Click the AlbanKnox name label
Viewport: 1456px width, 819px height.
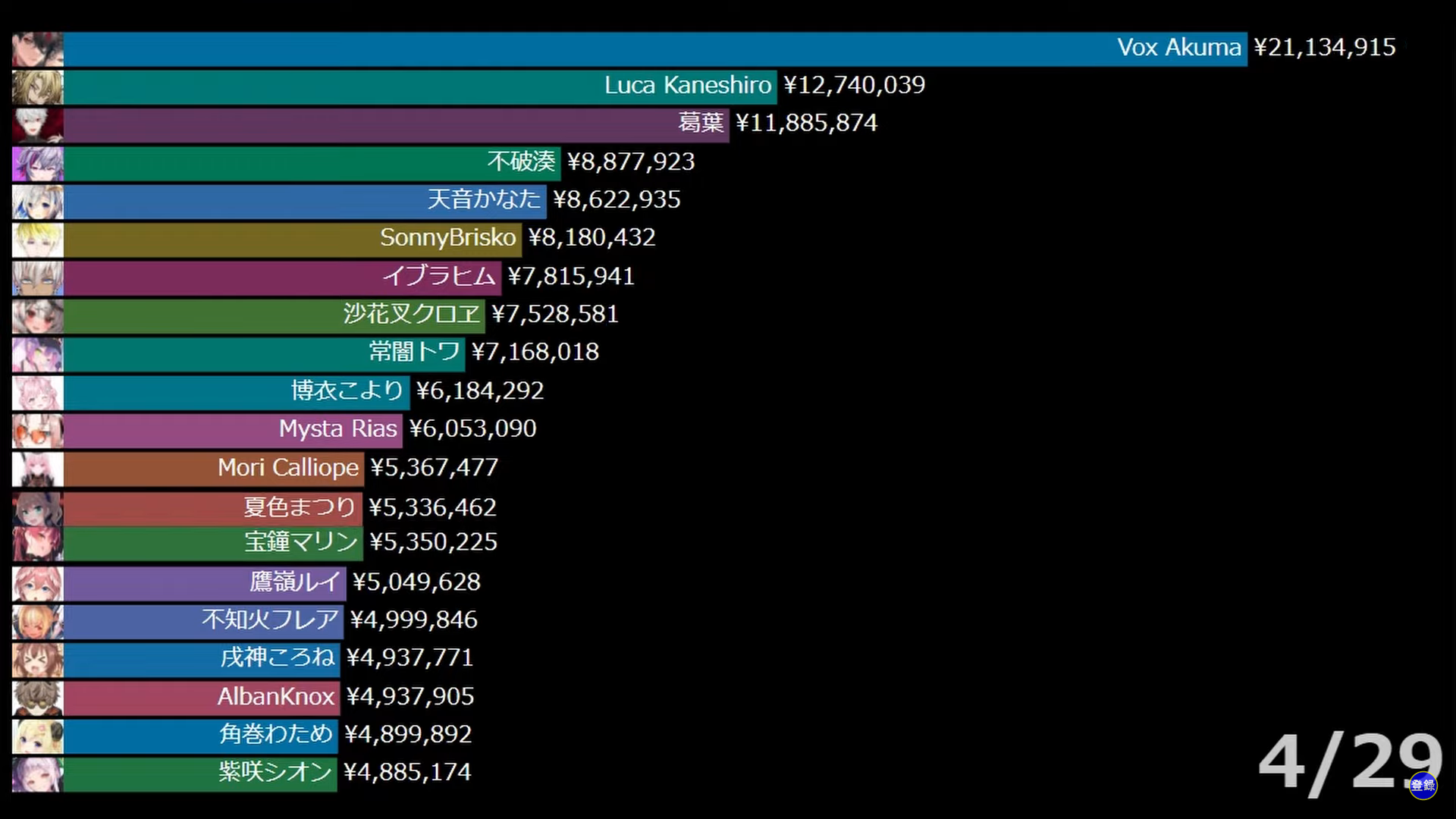coord(276,696)
